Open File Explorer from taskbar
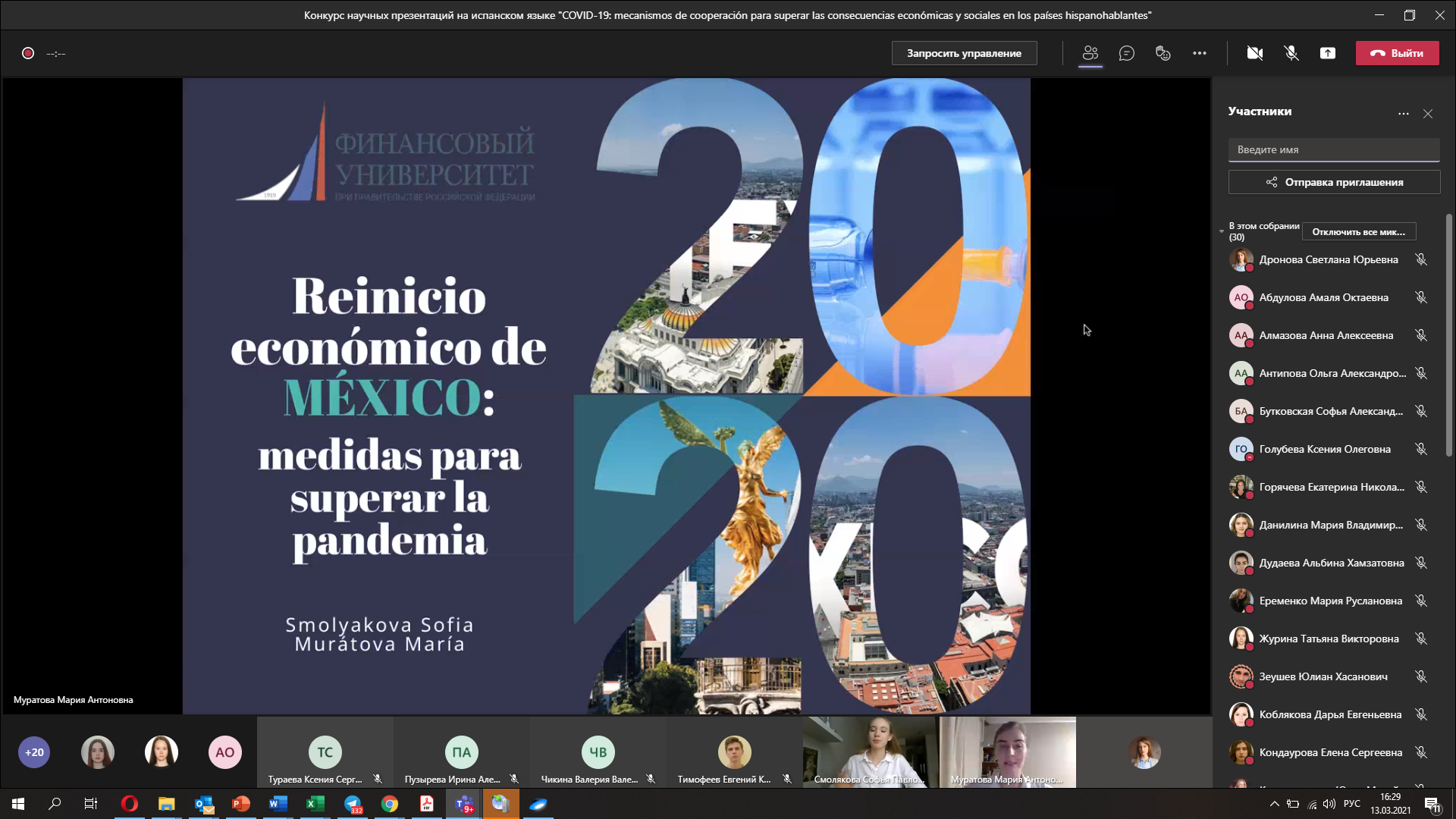Image resolution: width=1456 pixels, height=819 pixels. [166, 804]
